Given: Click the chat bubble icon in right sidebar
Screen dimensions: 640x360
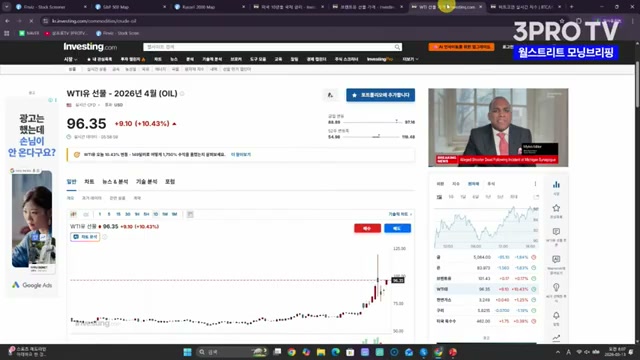Looking at the screenshot, I should pos(556,231).
